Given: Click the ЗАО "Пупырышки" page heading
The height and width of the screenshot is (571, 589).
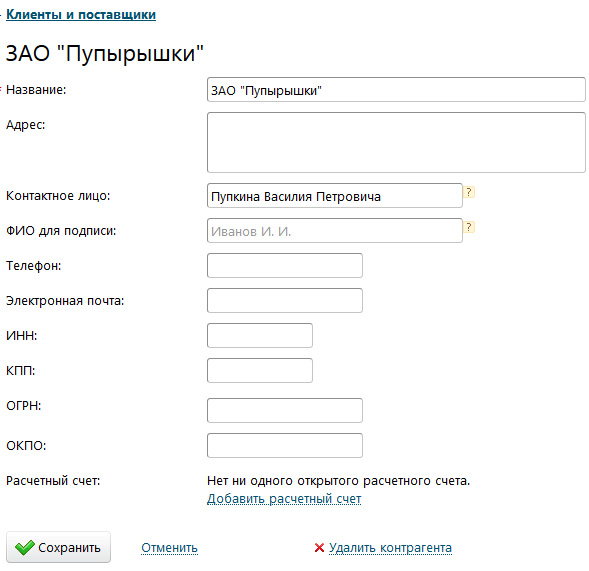Looking at the screenshot, I should 105,53.
